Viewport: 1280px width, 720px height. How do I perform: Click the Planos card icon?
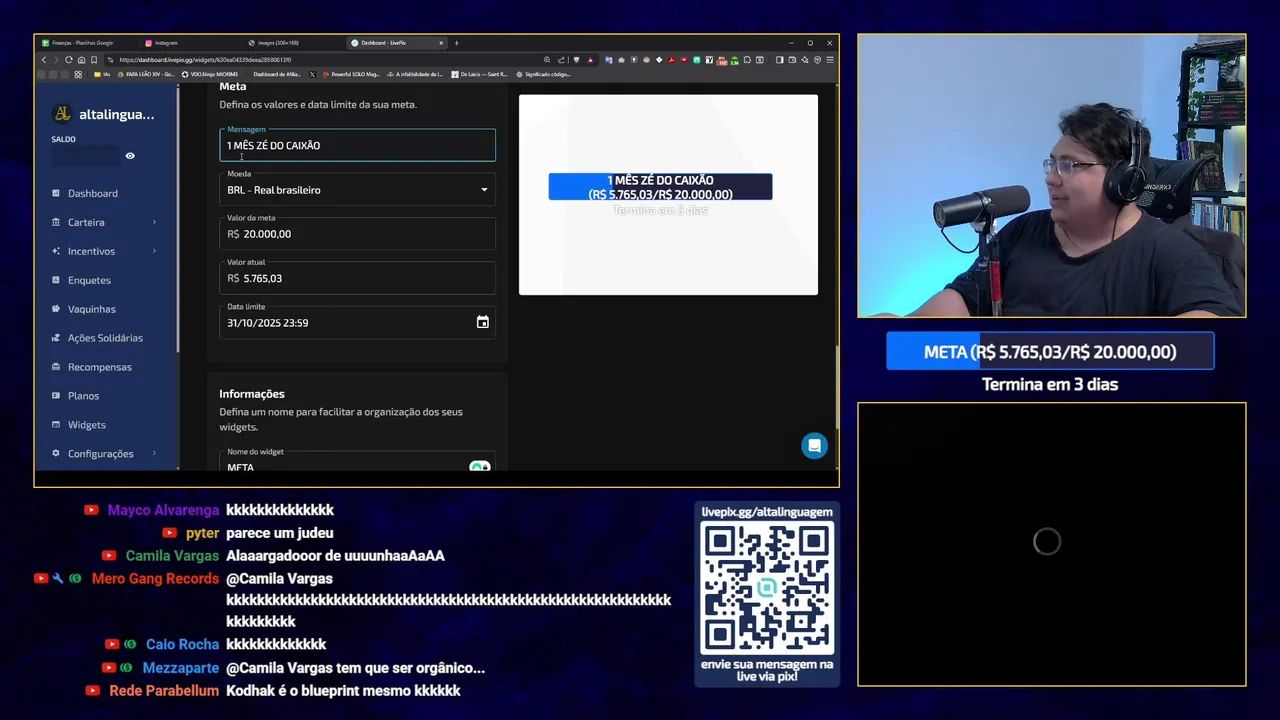[x=56, y=396]
